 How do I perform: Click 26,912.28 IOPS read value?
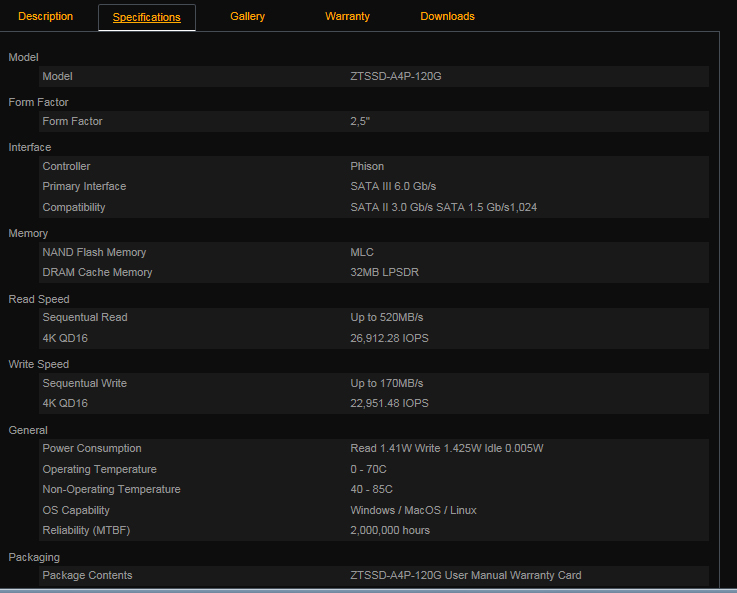389,338
